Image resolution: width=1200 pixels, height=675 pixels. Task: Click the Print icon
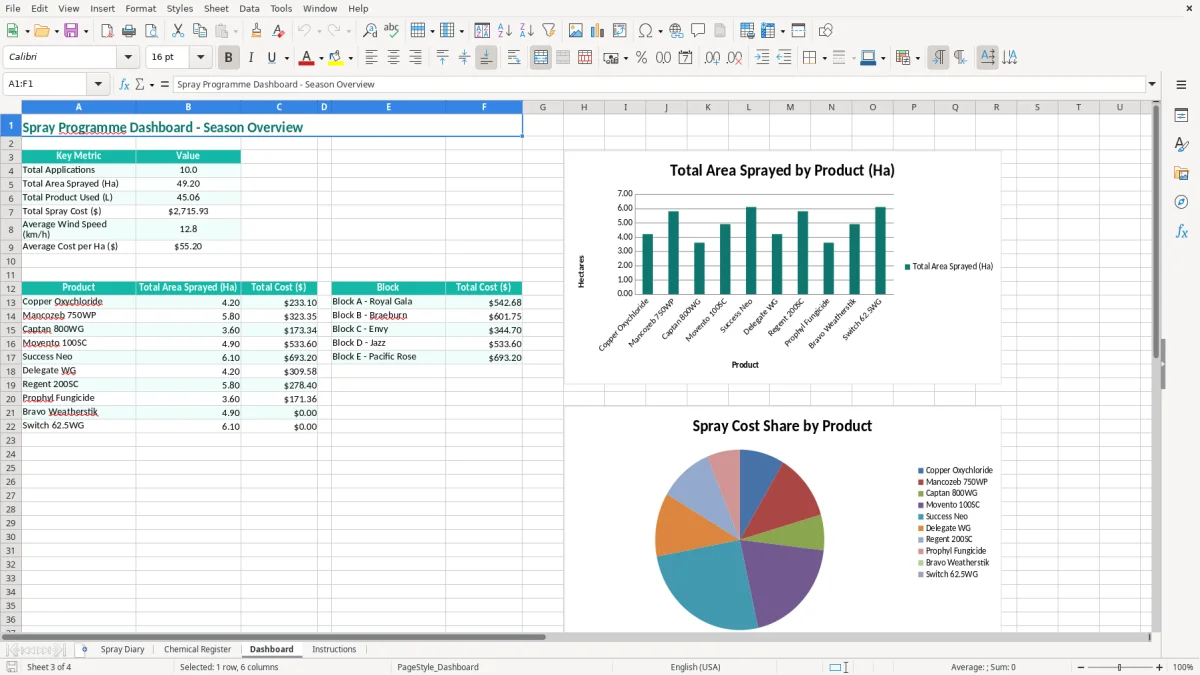(x=129, y=31)
